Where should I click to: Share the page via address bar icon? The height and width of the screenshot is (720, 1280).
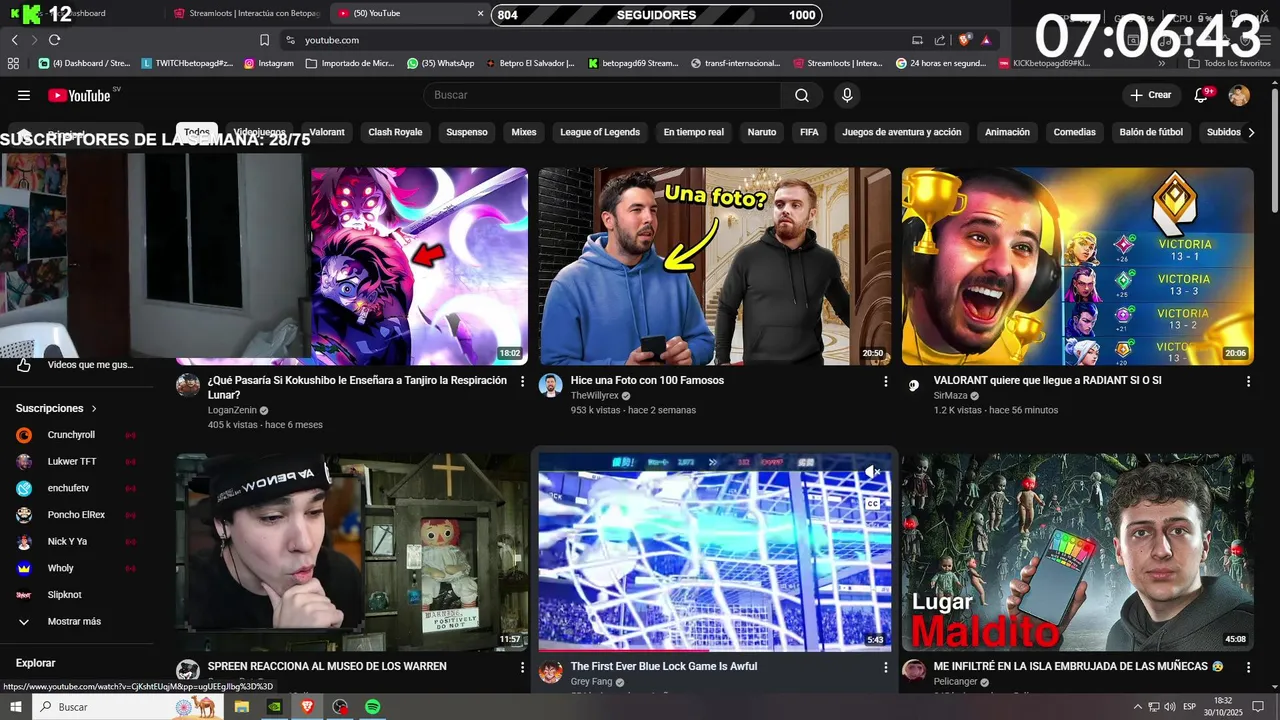click(x=940, y=40)
